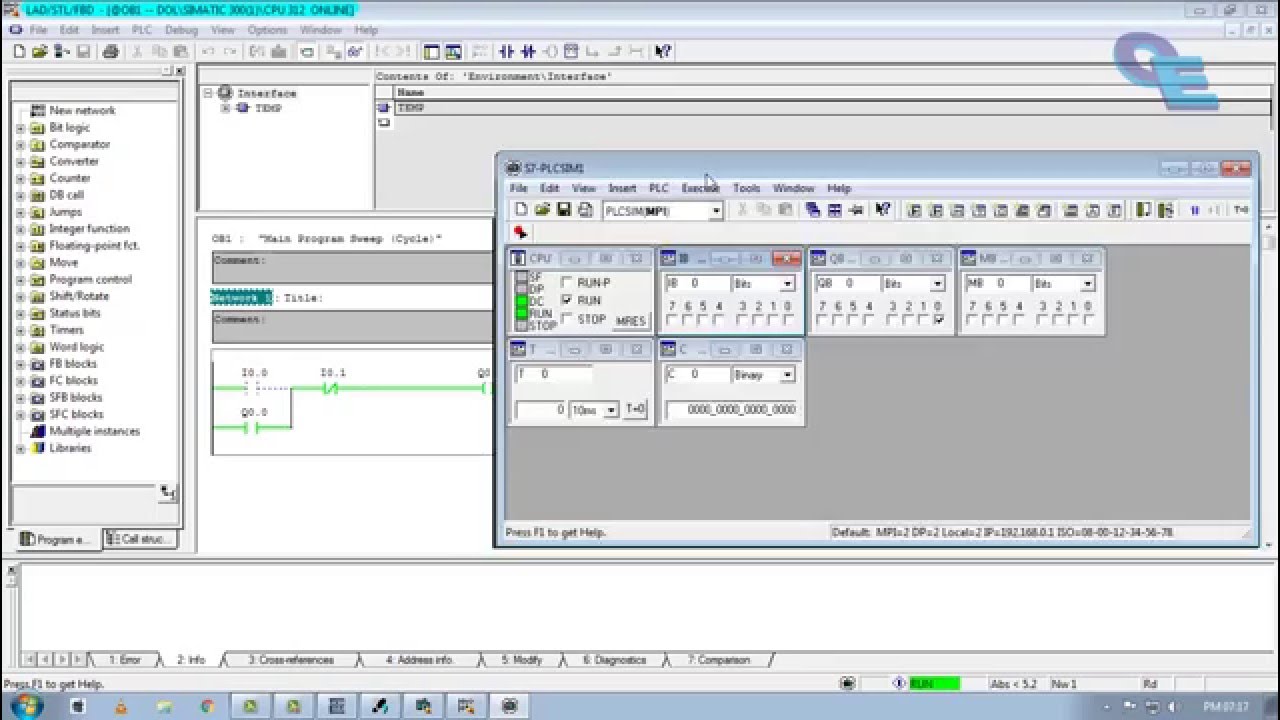The image size is (1280, 720).
Task: Switch to the 6: Diagnostics tab
Action: click(x=614, y=660)
